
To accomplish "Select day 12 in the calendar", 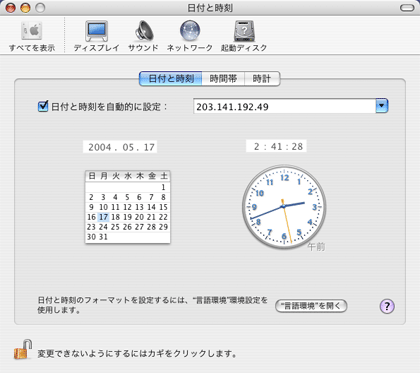I will pyautogui.click(x=127, y=207).
